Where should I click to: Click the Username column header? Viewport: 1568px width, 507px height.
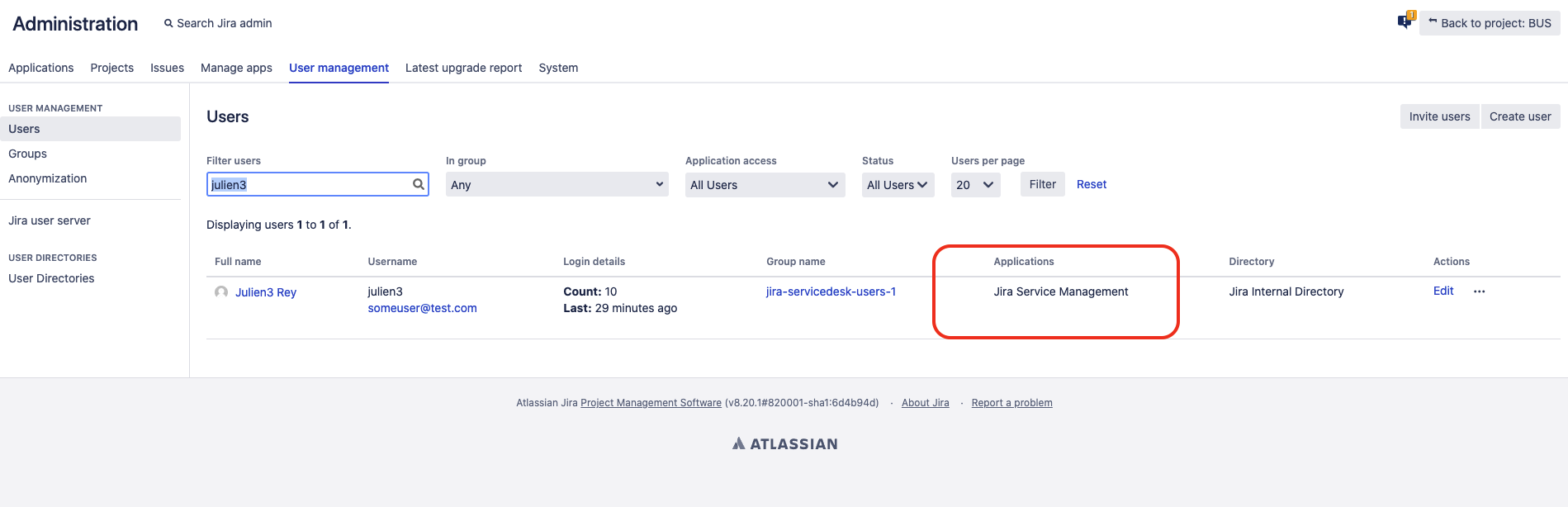pyautogui.click(x=392, y=262)
